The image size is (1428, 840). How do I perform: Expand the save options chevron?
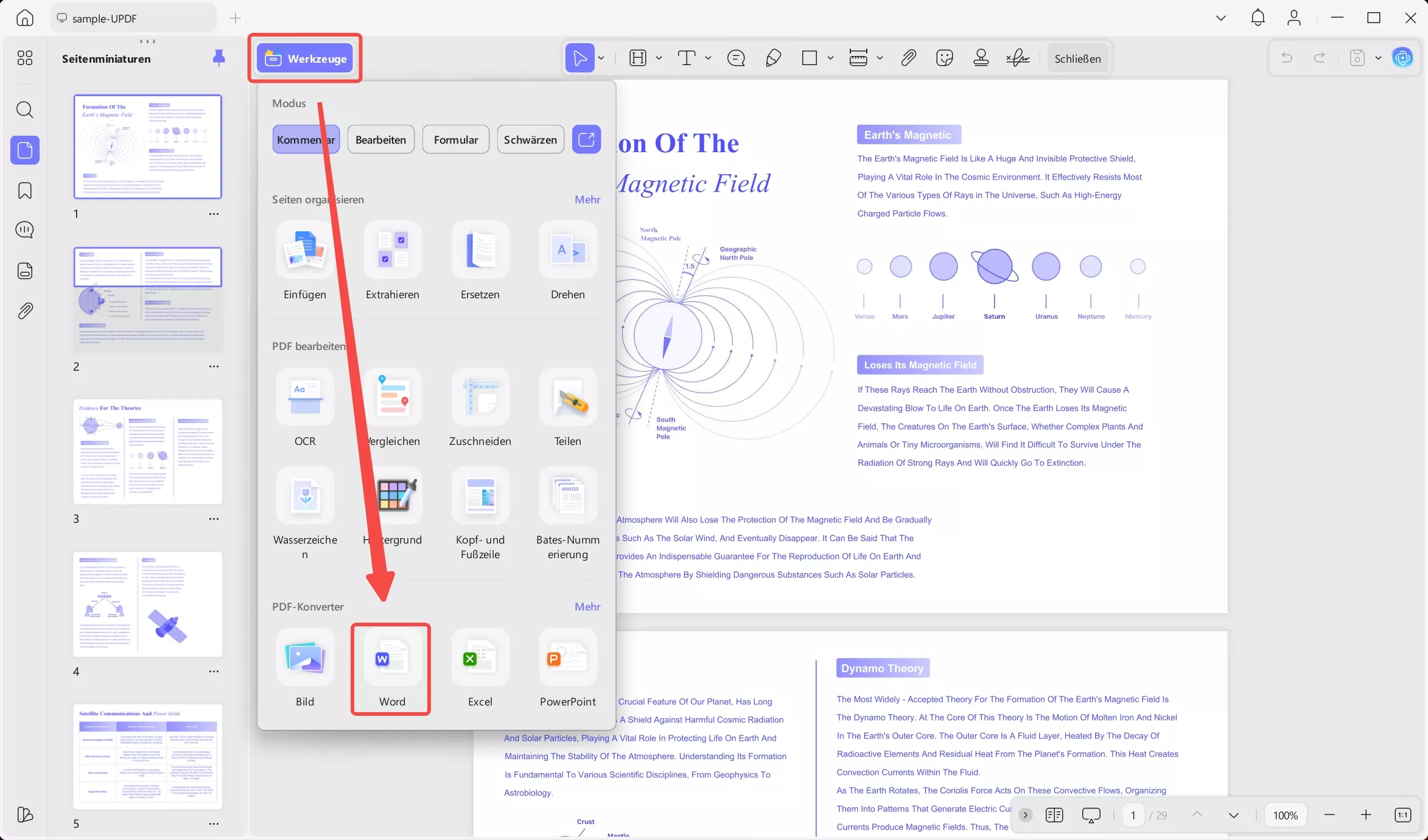(x=1379, y=58)
